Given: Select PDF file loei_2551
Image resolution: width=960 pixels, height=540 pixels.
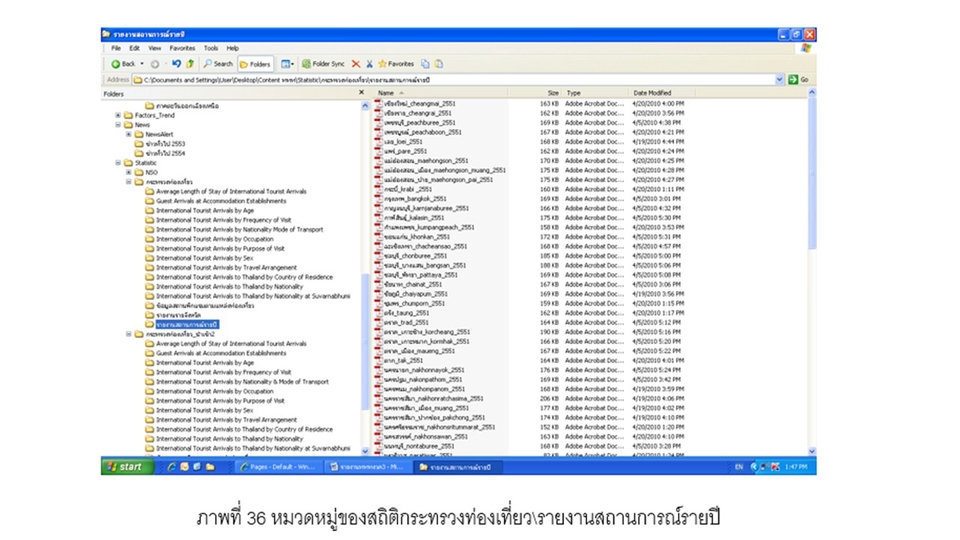Looking at the screenshot, I should pos(404,141).
